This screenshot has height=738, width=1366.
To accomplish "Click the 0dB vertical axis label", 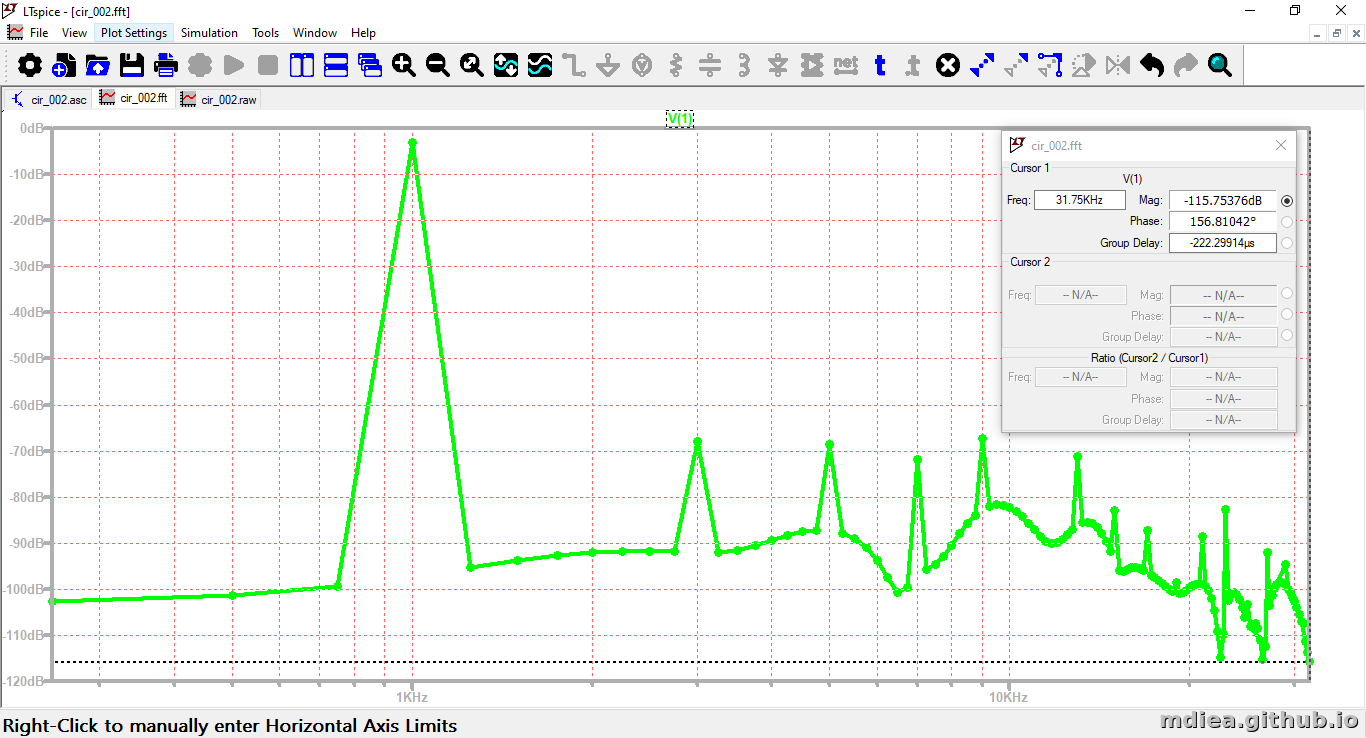I will point(32,129).
